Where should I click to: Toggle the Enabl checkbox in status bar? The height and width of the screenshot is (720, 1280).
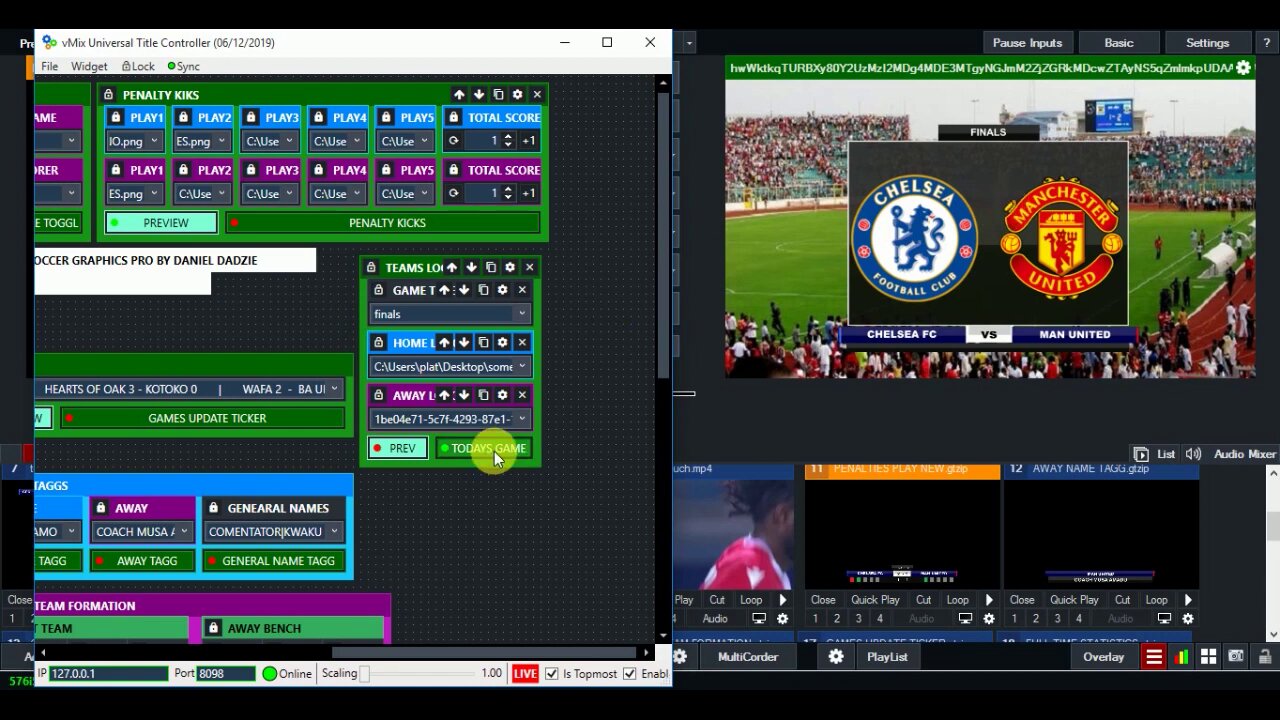click(x=629, y=674)
